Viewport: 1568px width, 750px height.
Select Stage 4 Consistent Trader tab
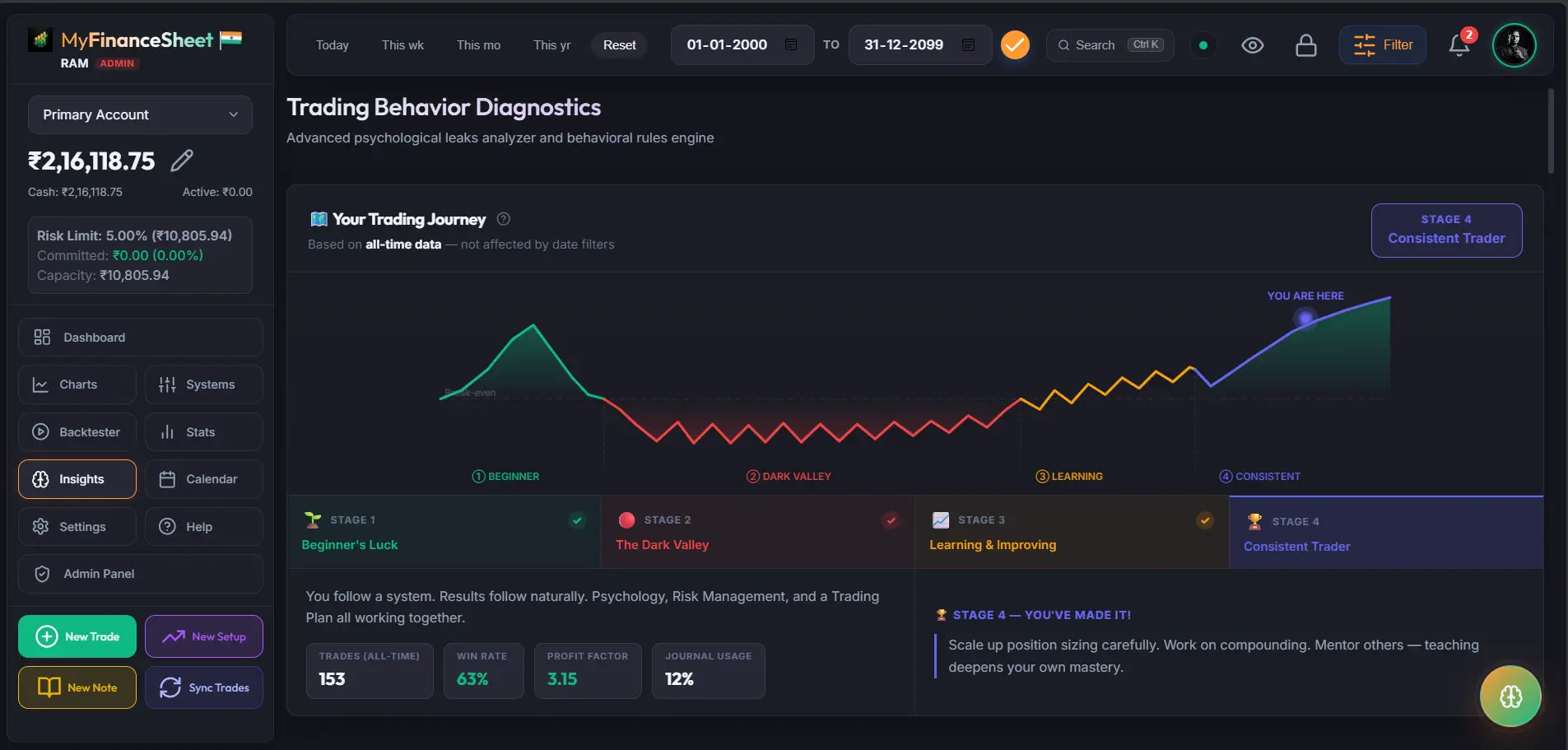coord(1386,532)
